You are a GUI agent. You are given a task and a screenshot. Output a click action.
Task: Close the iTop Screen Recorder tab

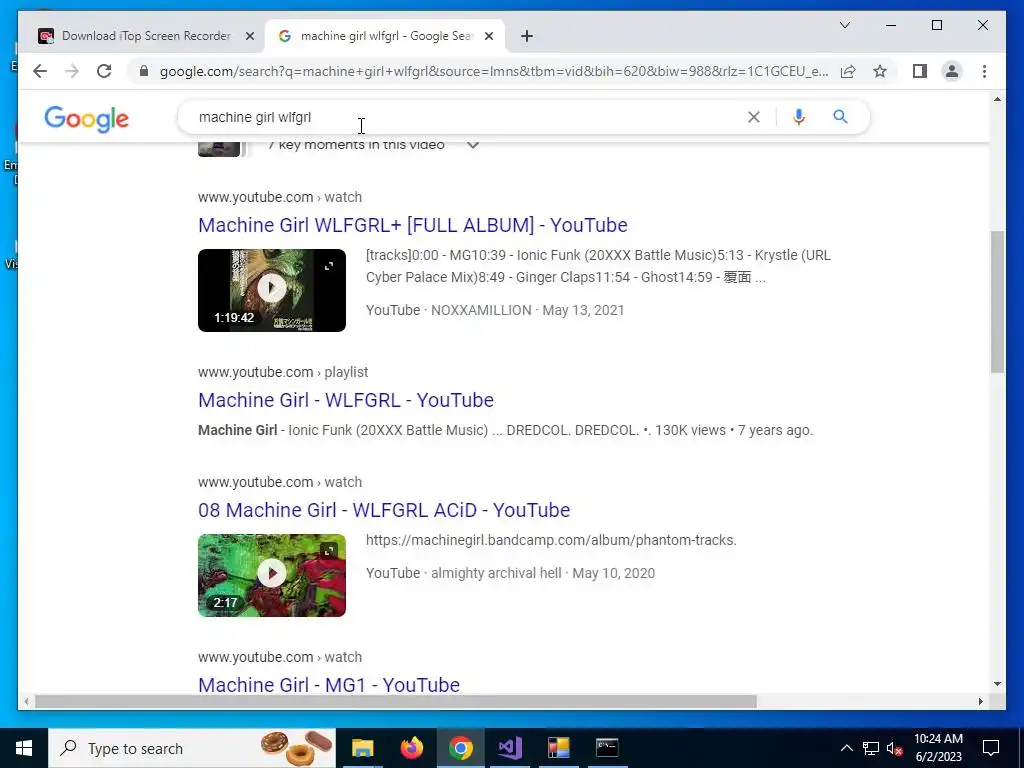[249, 37]
